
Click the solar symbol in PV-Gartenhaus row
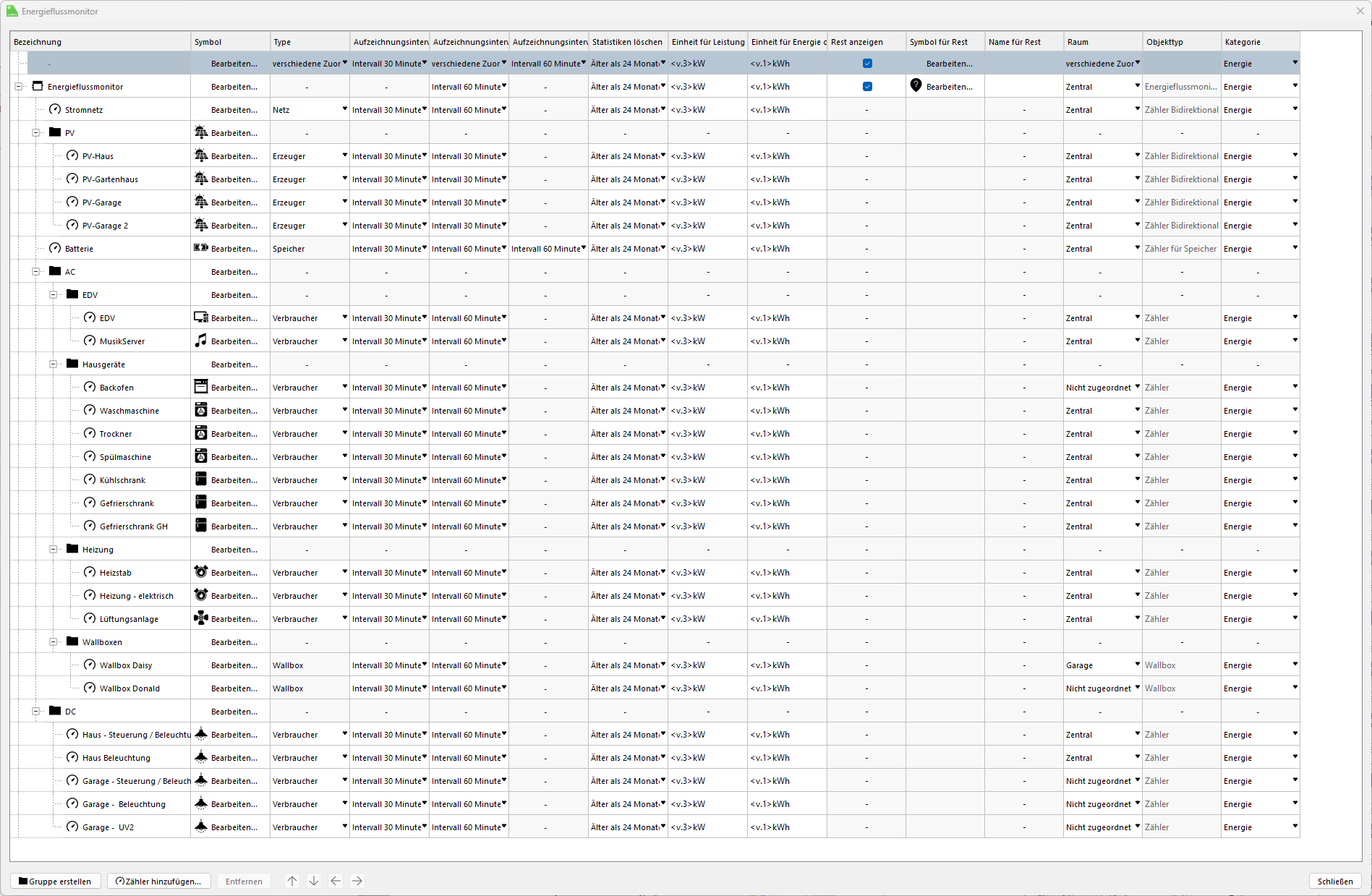[x=201, y=179]
